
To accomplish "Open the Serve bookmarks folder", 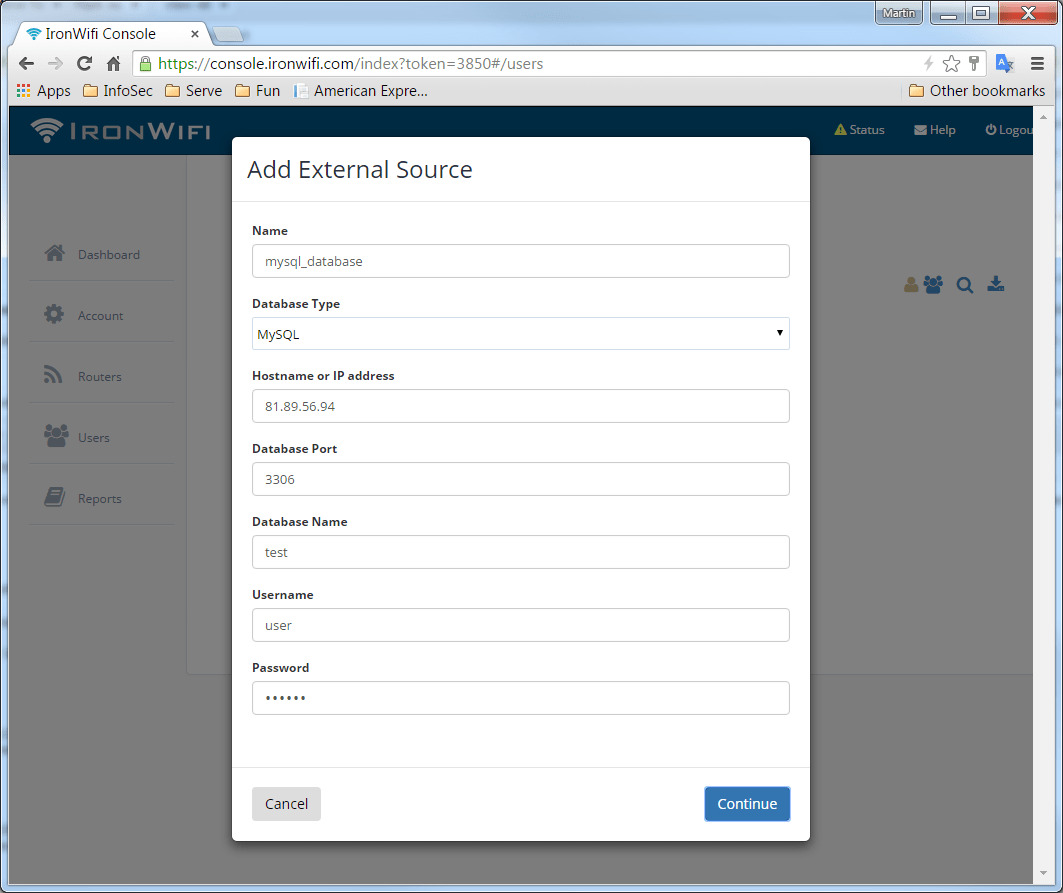I will point(193,91).
